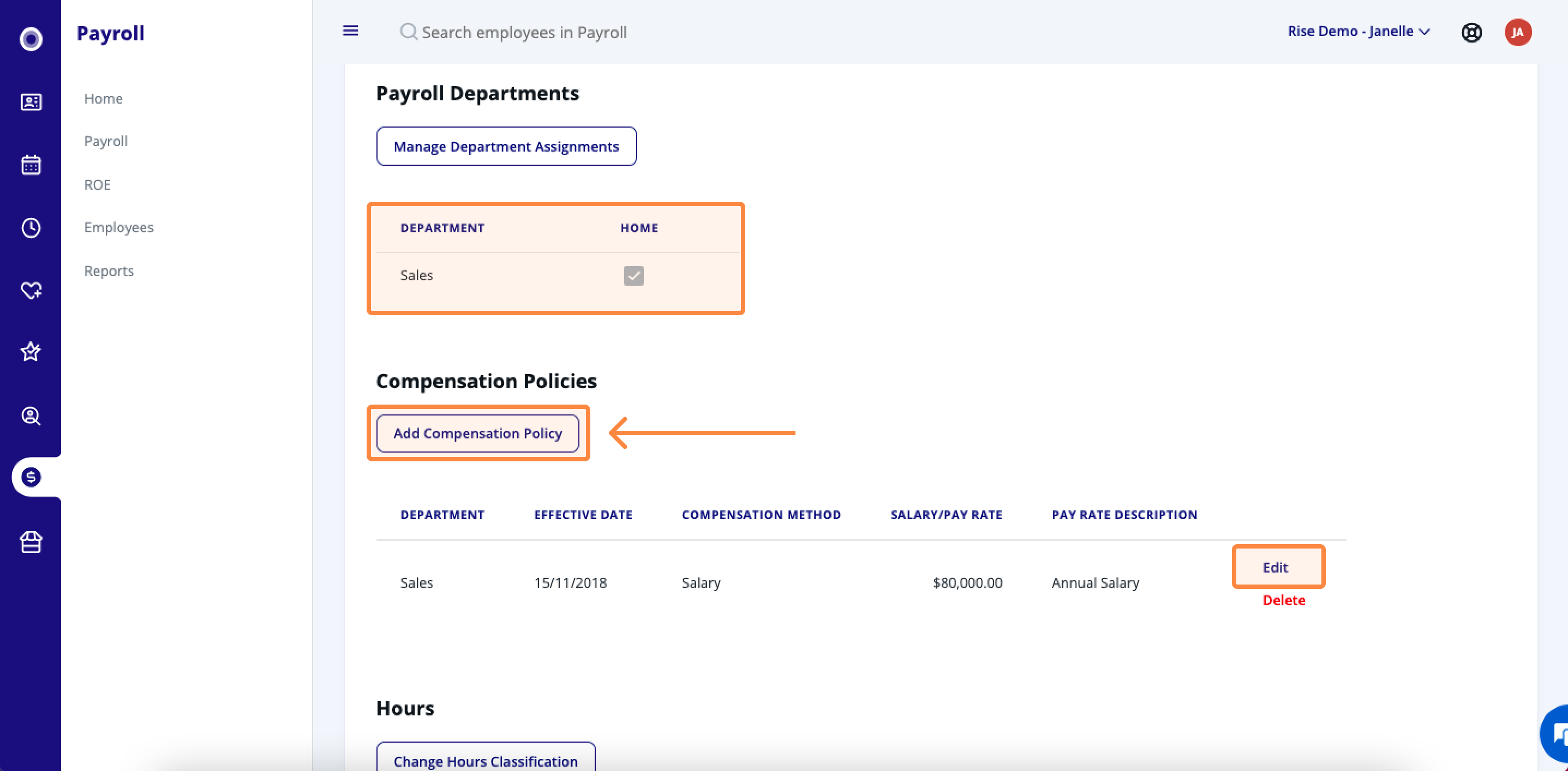This screenshot has width=1568, height=771.
Task: Click the Payroll sidebar heading
Action: [111, 33]
